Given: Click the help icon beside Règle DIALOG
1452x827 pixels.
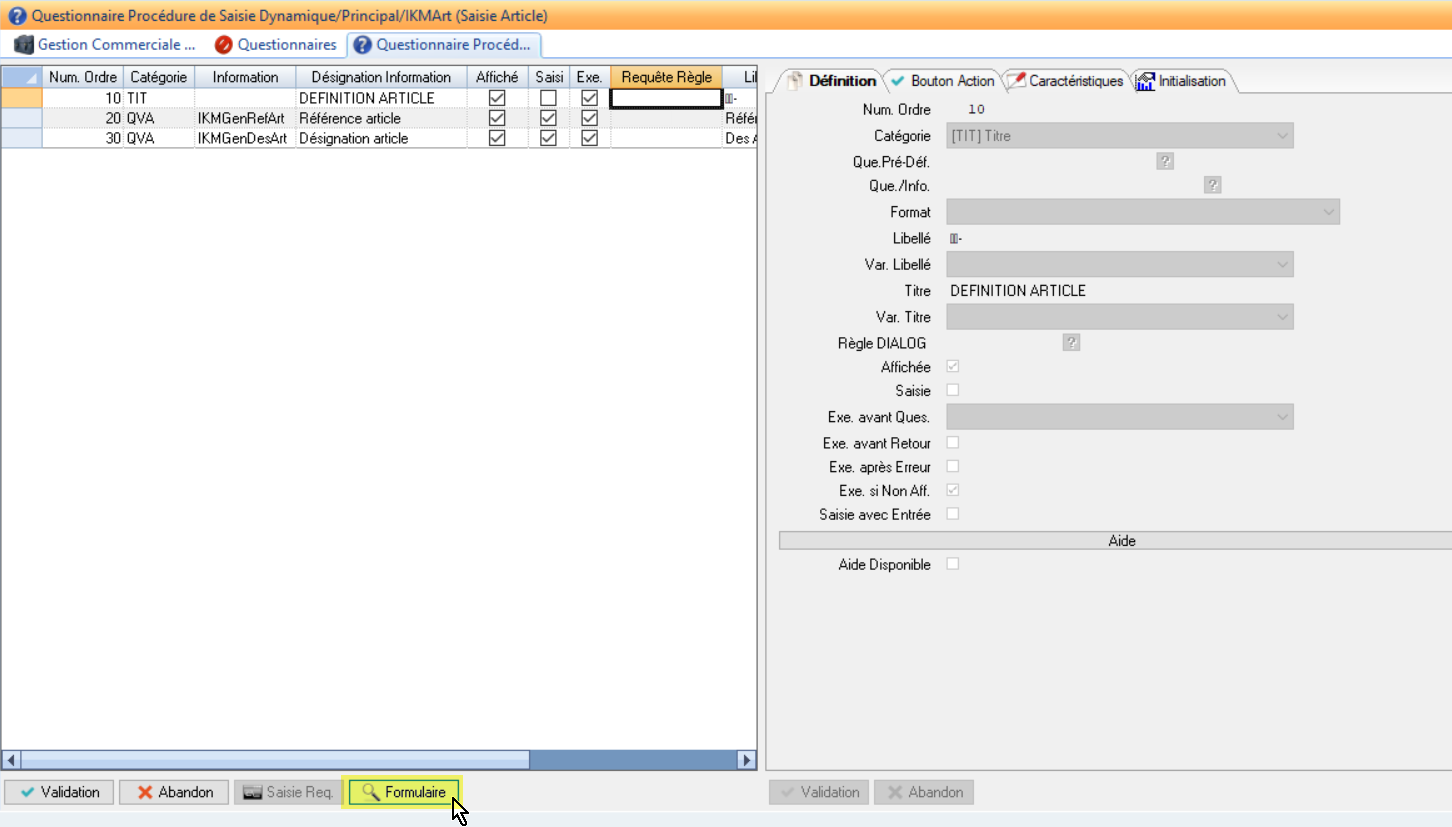Looking at the screenshot, I should coord(1071,343).
